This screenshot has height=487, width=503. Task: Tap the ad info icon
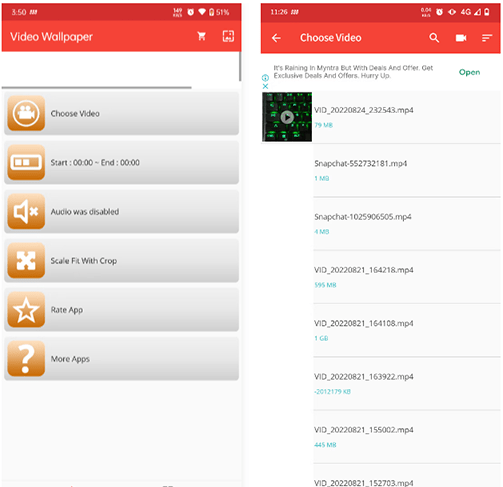point(265,78)
